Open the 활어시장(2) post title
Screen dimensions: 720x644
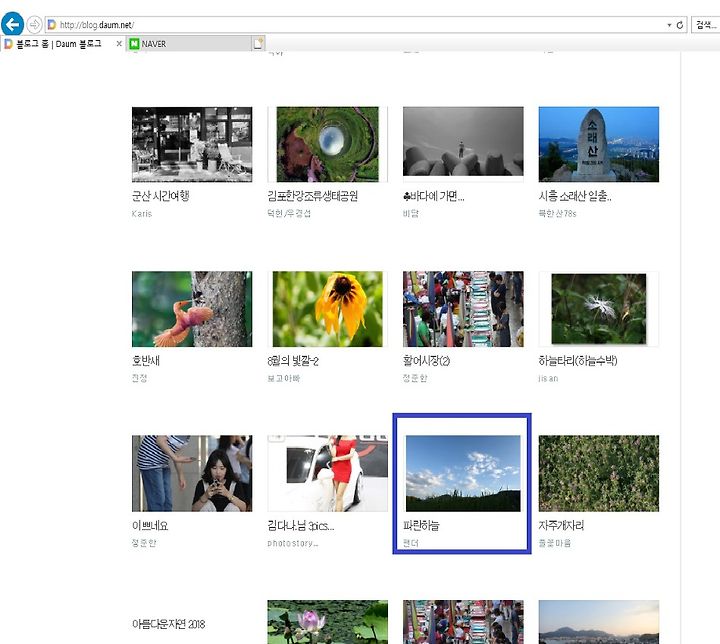tap(426, 361)
